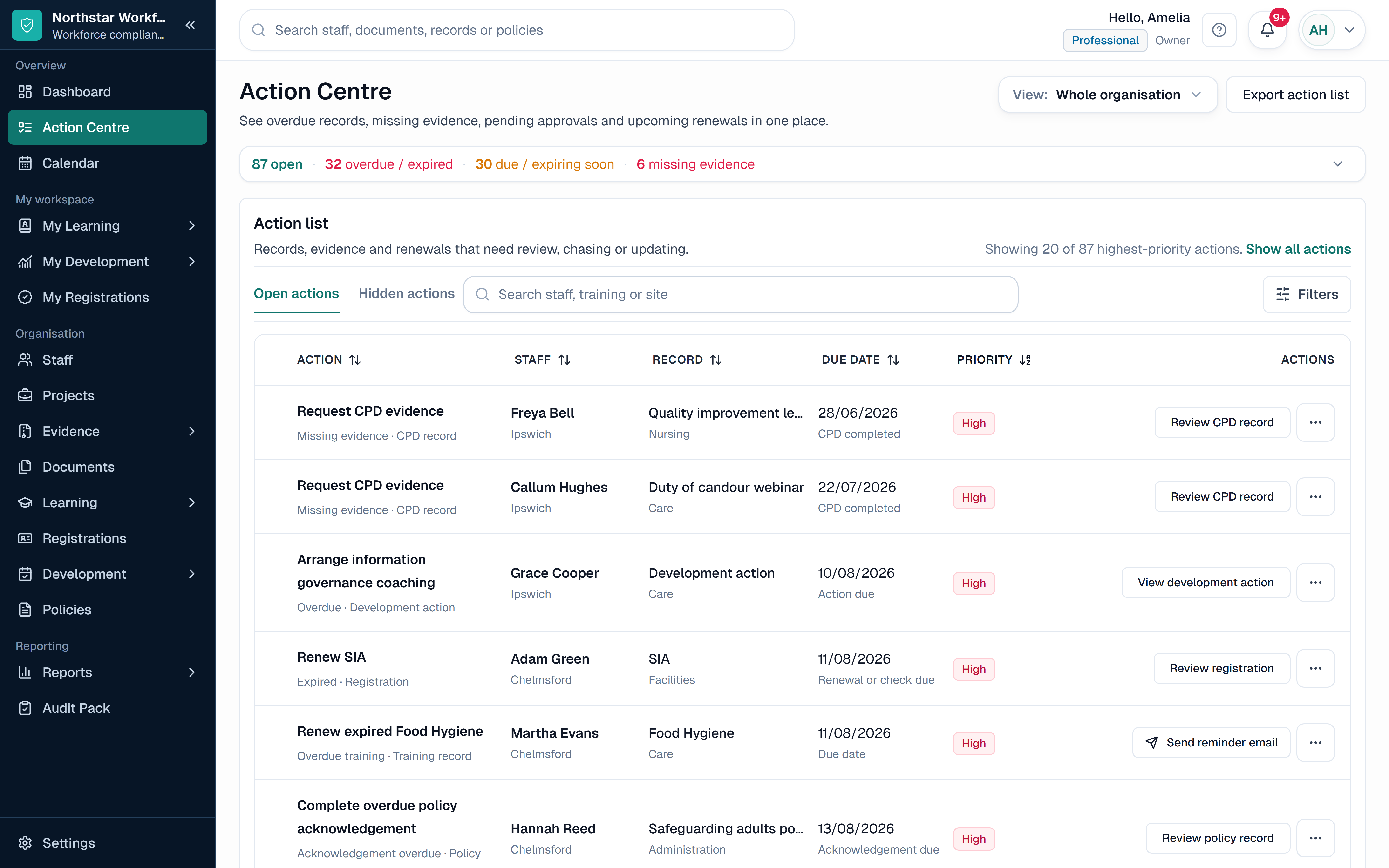
Task: Open Registrations in Organisation section
Action: pyautogui.click(x=107, y=538)
